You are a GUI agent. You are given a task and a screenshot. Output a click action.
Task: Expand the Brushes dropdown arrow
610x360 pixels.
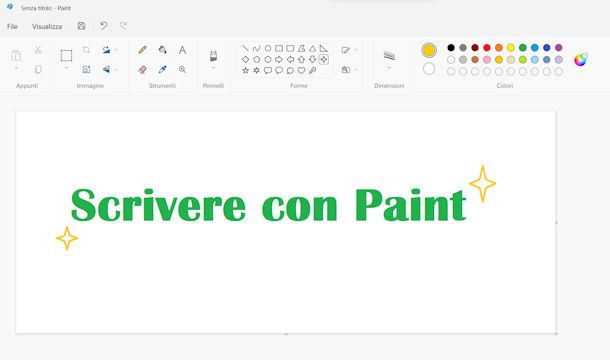point(213,68)
